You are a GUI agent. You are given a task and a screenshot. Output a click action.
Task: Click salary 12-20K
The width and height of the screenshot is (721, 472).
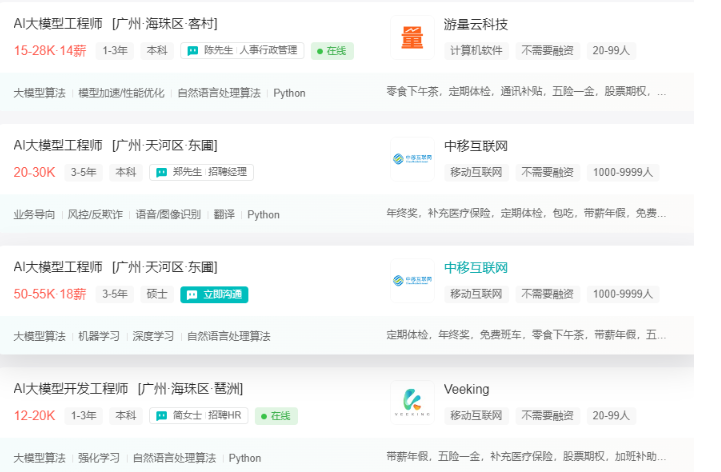pyautogui.click(x=34, y=416)
